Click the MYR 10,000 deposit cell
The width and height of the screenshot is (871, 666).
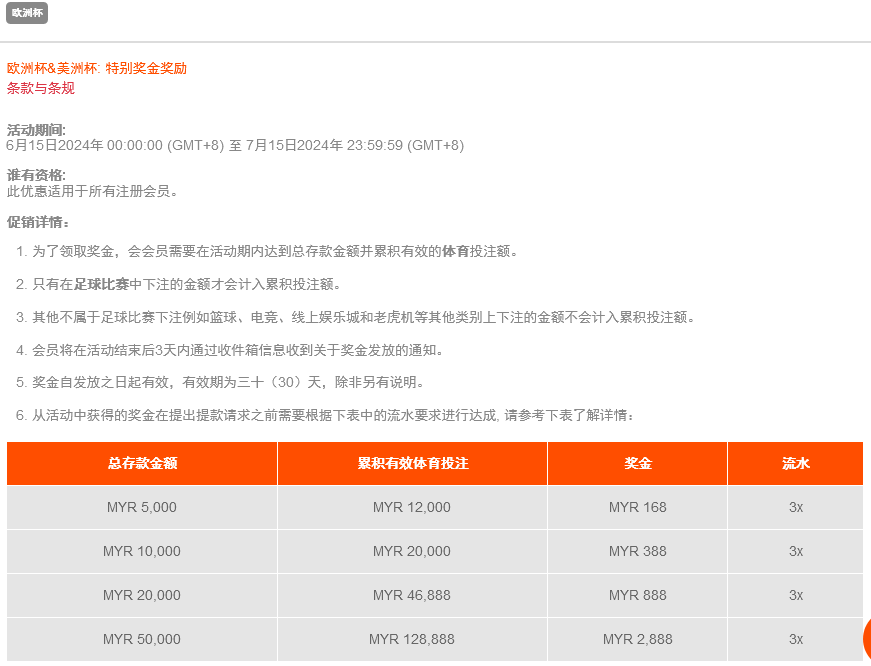pyautogui.click(x=142, y=551)
